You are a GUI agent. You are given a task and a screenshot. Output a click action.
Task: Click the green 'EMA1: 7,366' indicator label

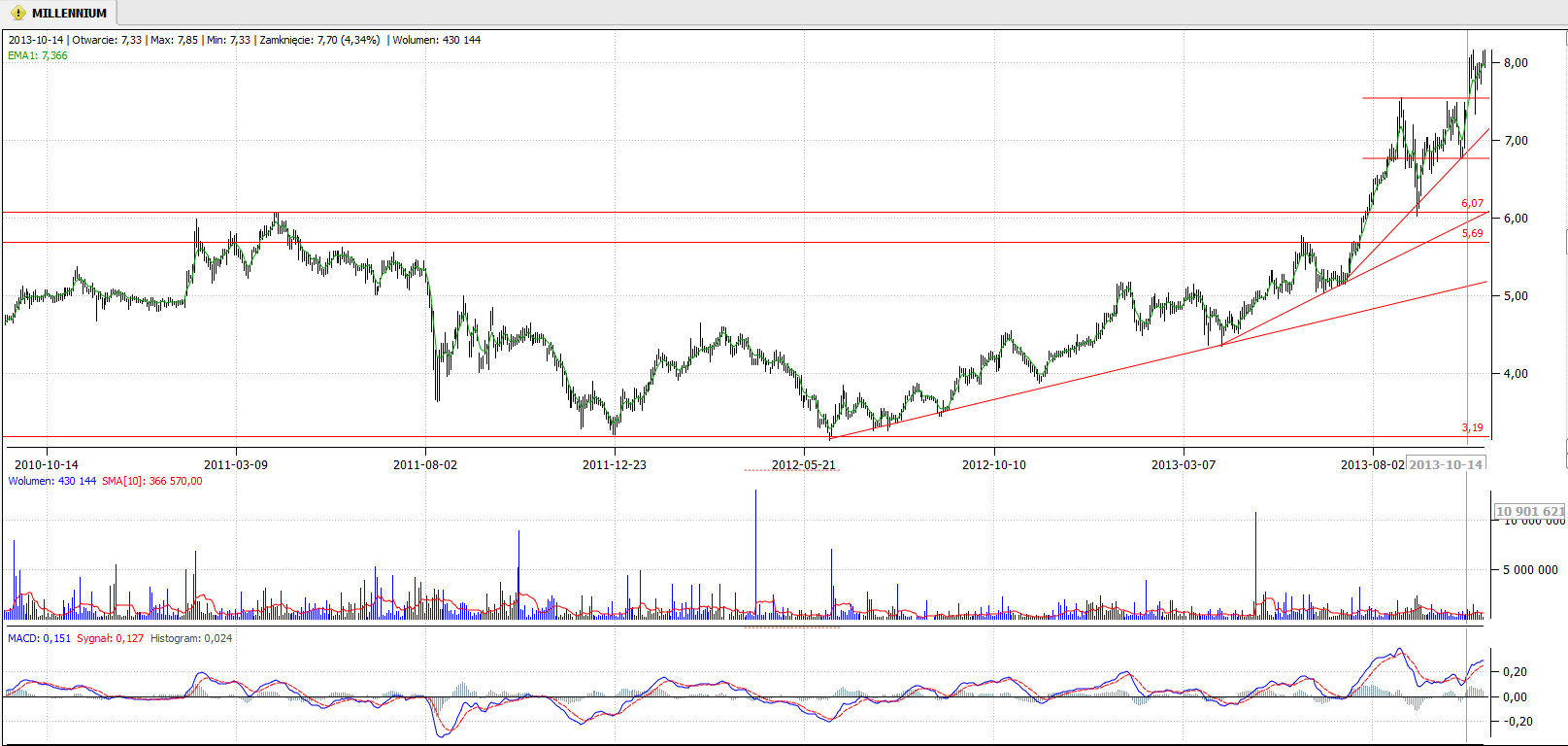[38, 55]
